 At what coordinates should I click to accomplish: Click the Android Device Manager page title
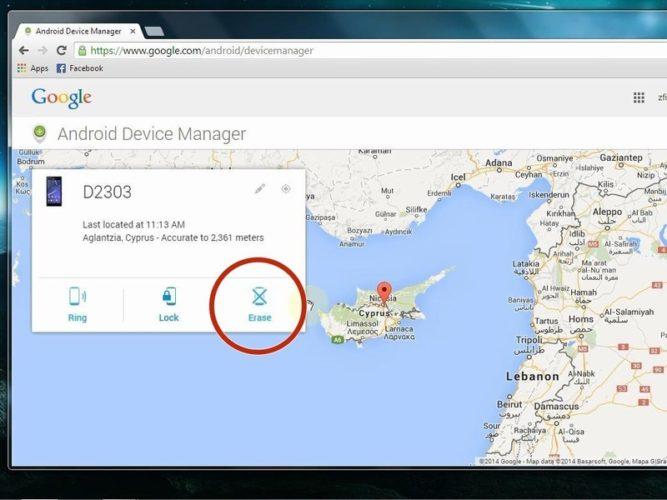pos(151,134)
